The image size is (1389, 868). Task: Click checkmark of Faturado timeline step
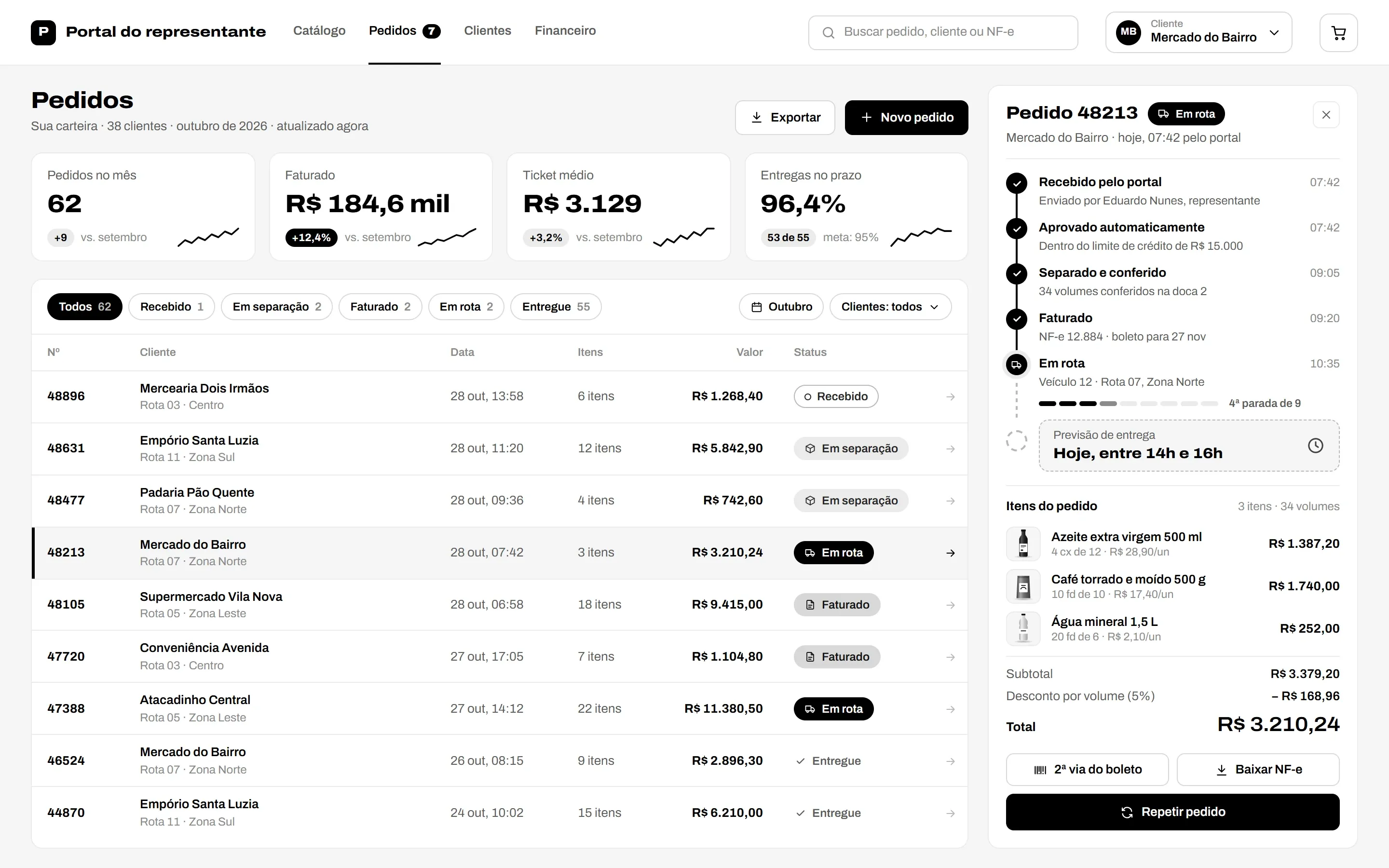1017,319
